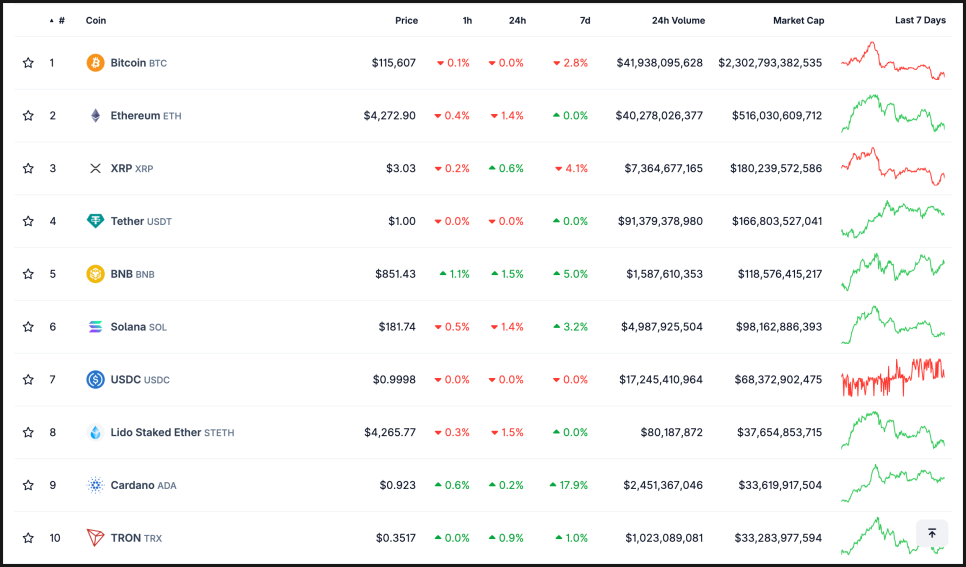Add XRP to favorites via star
Image resolution: width=966 pixels, height=567 pixels.
(x=28, y=168)
